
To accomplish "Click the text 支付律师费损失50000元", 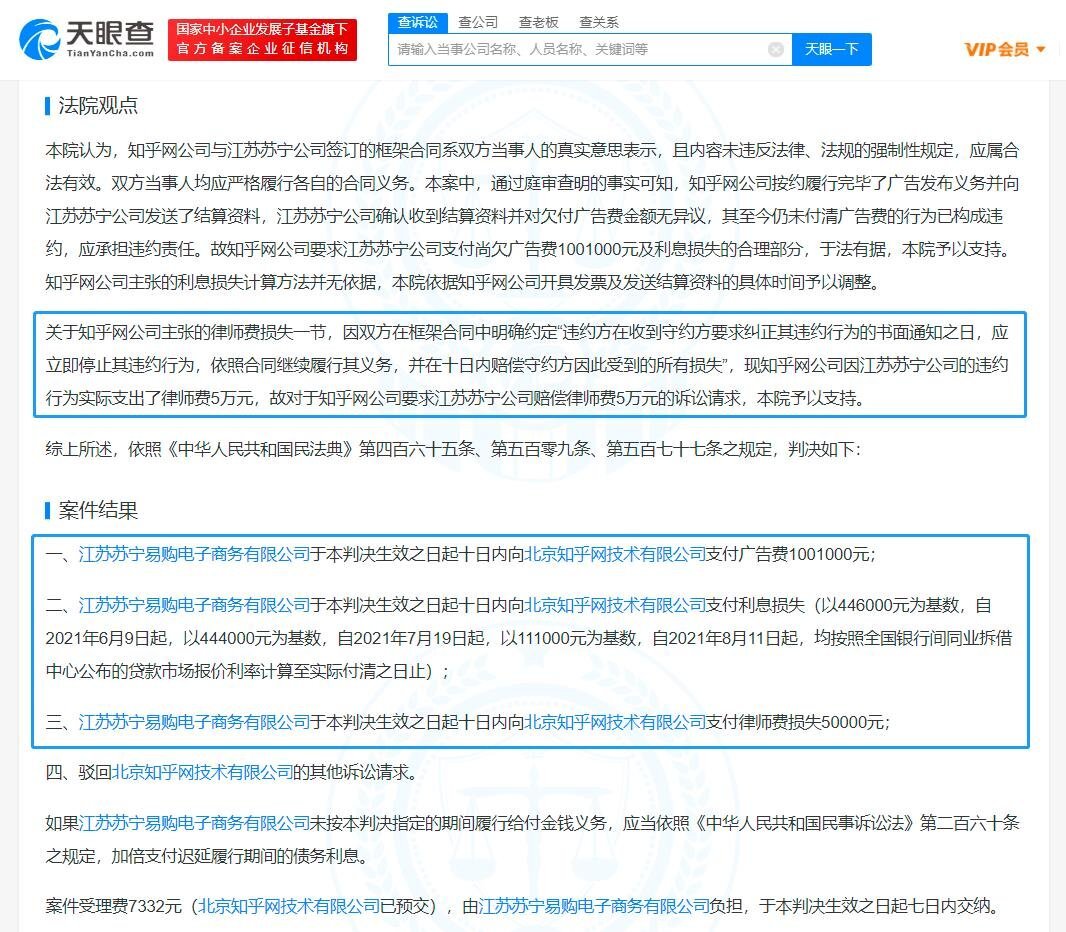I will pyautogui.click(x=795, y=722).
